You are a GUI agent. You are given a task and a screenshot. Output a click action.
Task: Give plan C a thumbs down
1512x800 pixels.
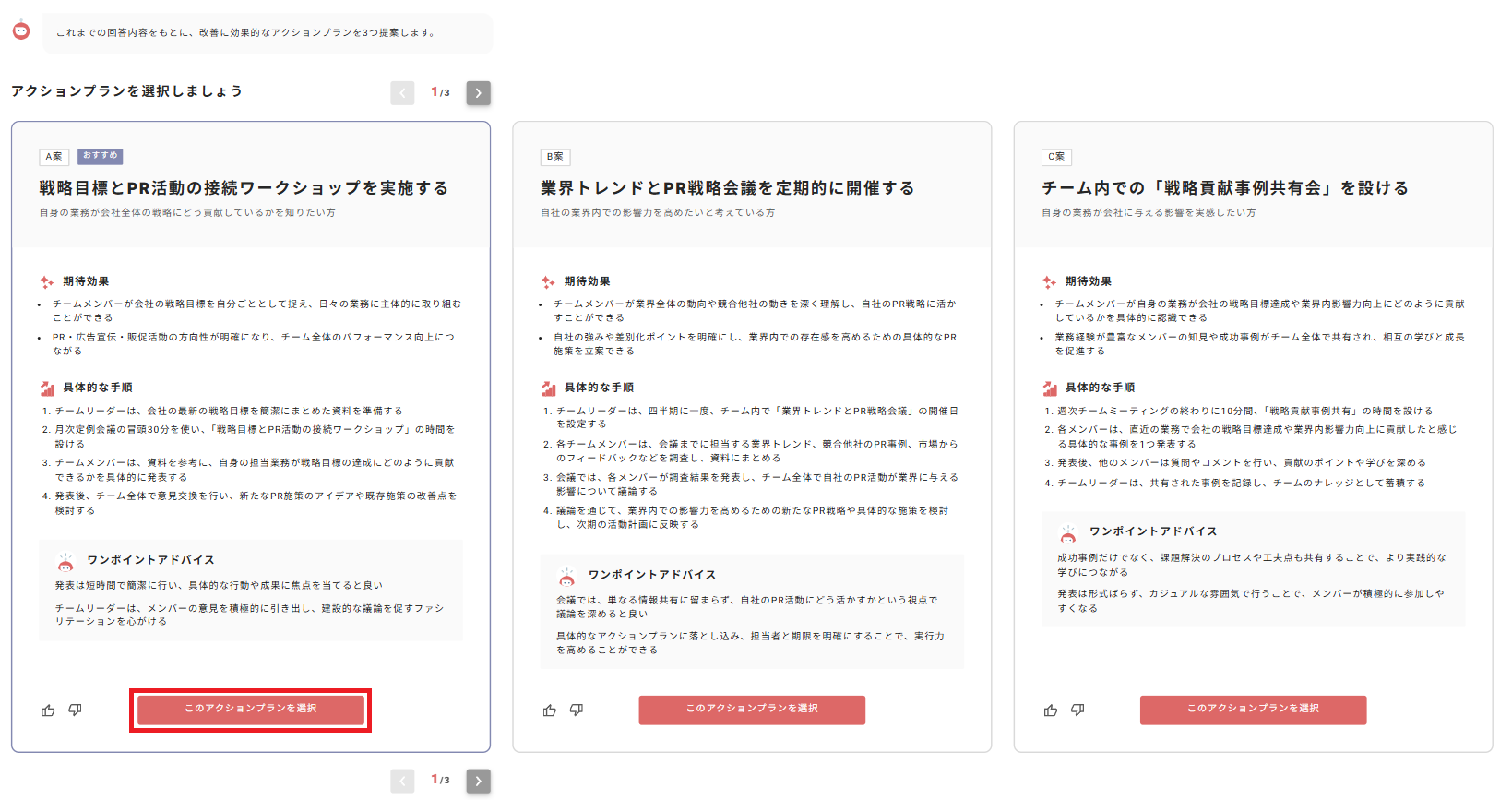[1077, 710]
